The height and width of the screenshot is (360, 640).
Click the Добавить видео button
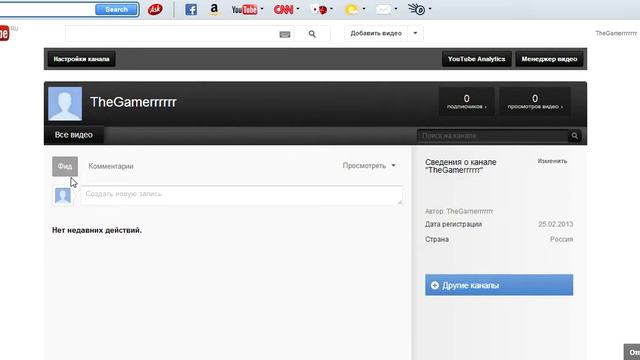point(376,33)
